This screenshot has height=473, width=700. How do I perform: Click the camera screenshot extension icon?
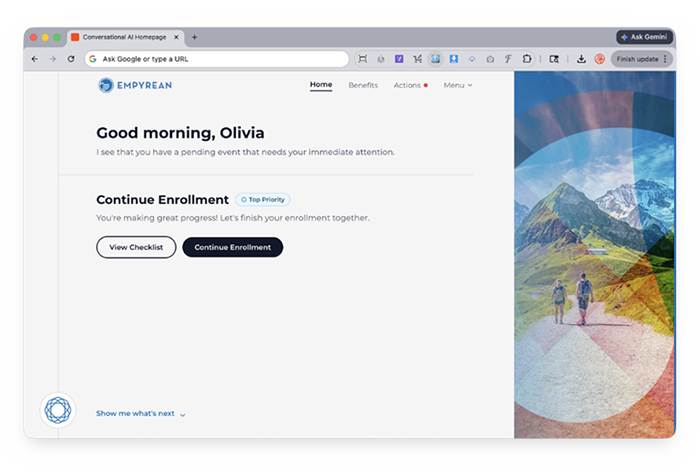tap(490, 59)
